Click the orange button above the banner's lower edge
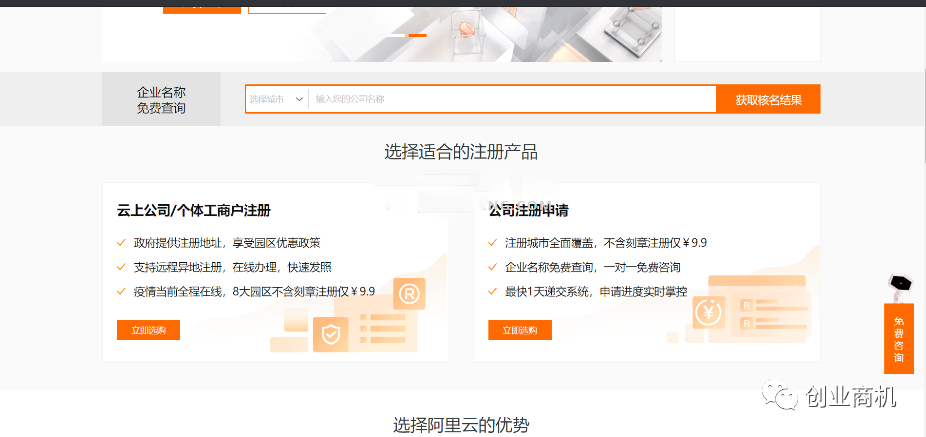The height and width of the screenshot is (437, 926). pos(201,9)
